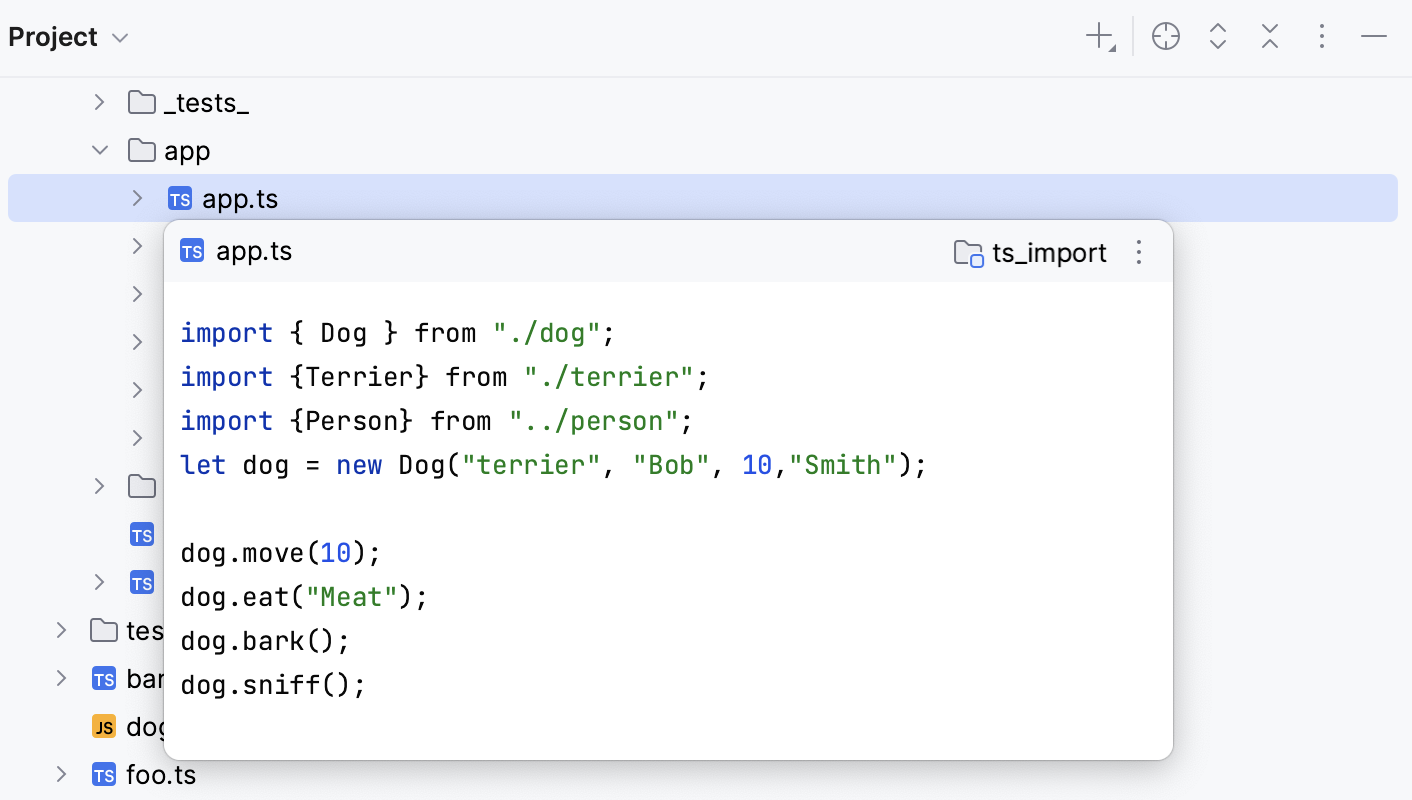
Task: Expand the _tests_ folder
Action: point(98,102)
